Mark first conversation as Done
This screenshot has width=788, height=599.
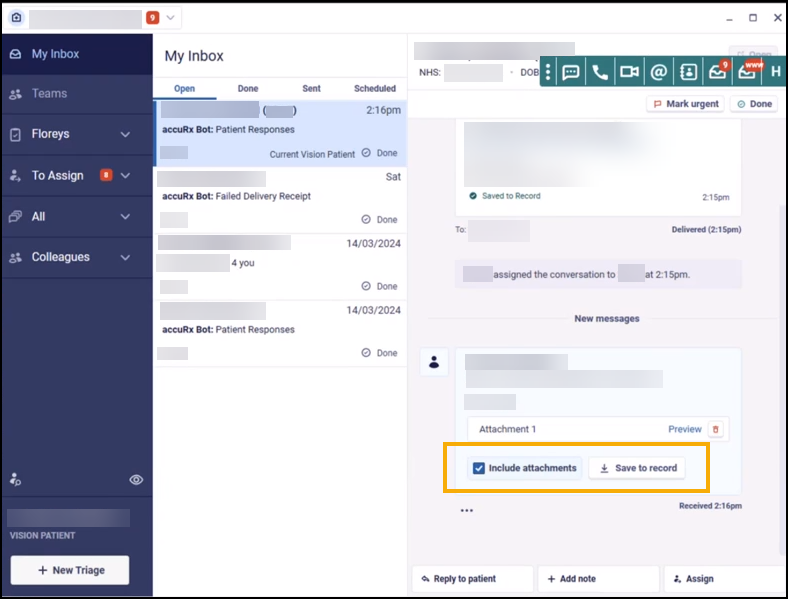pyautogui.click(x=379, y=153)
